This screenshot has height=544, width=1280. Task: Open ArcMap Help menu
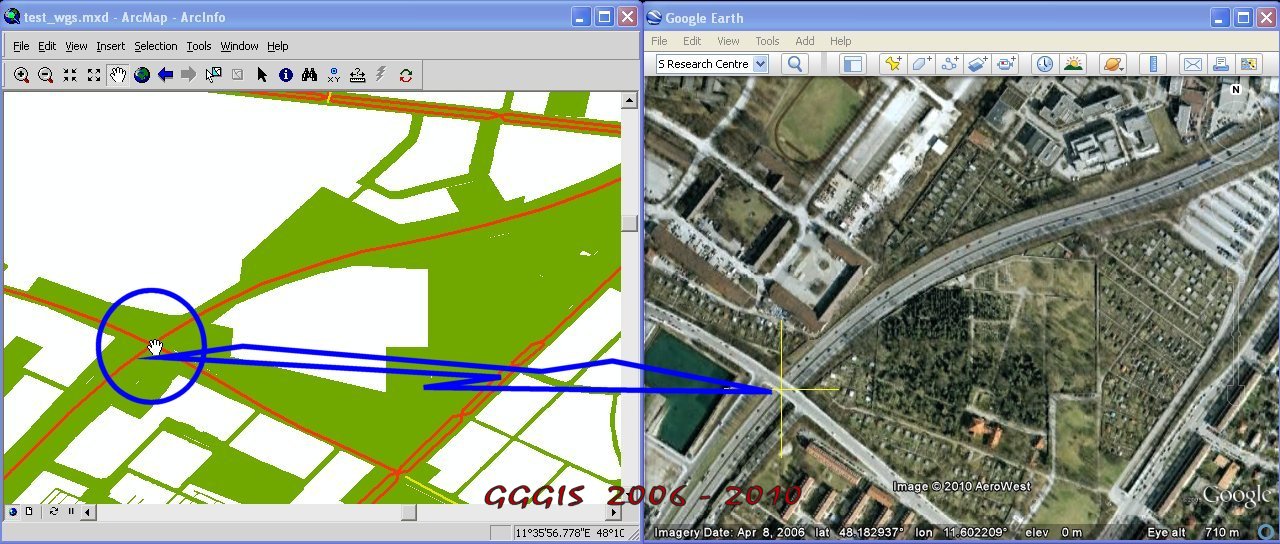pos(278,46)
